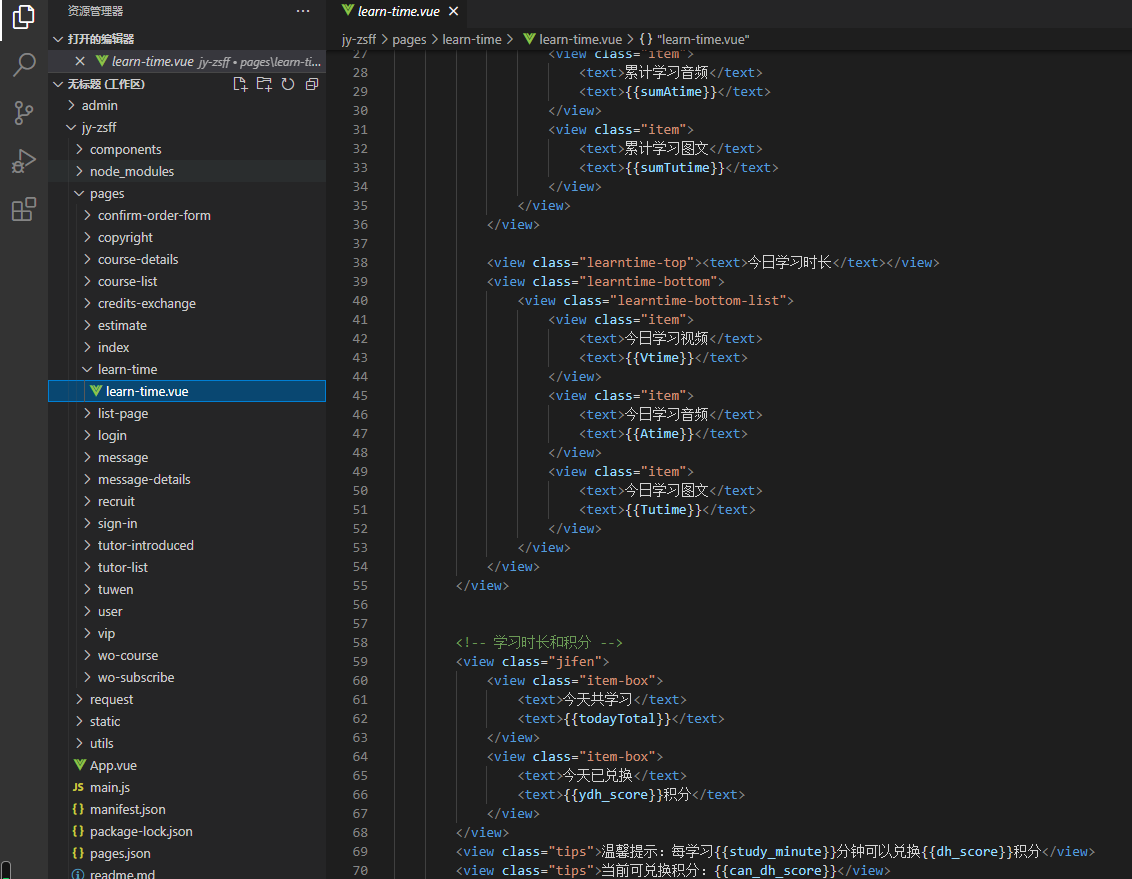Click line number 38 in gutter
Image resolution: width=1132 pixels, height=879 pixels.
click(x=360, y=263)
